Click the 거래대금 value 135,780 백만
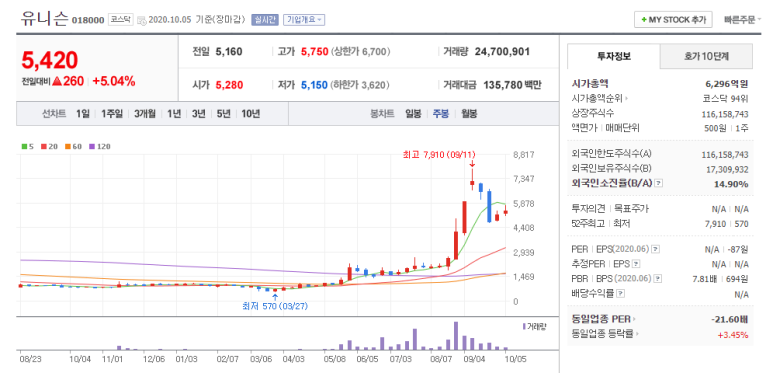The width and height of the screenshot is (773, 373). tap(512, 85)
